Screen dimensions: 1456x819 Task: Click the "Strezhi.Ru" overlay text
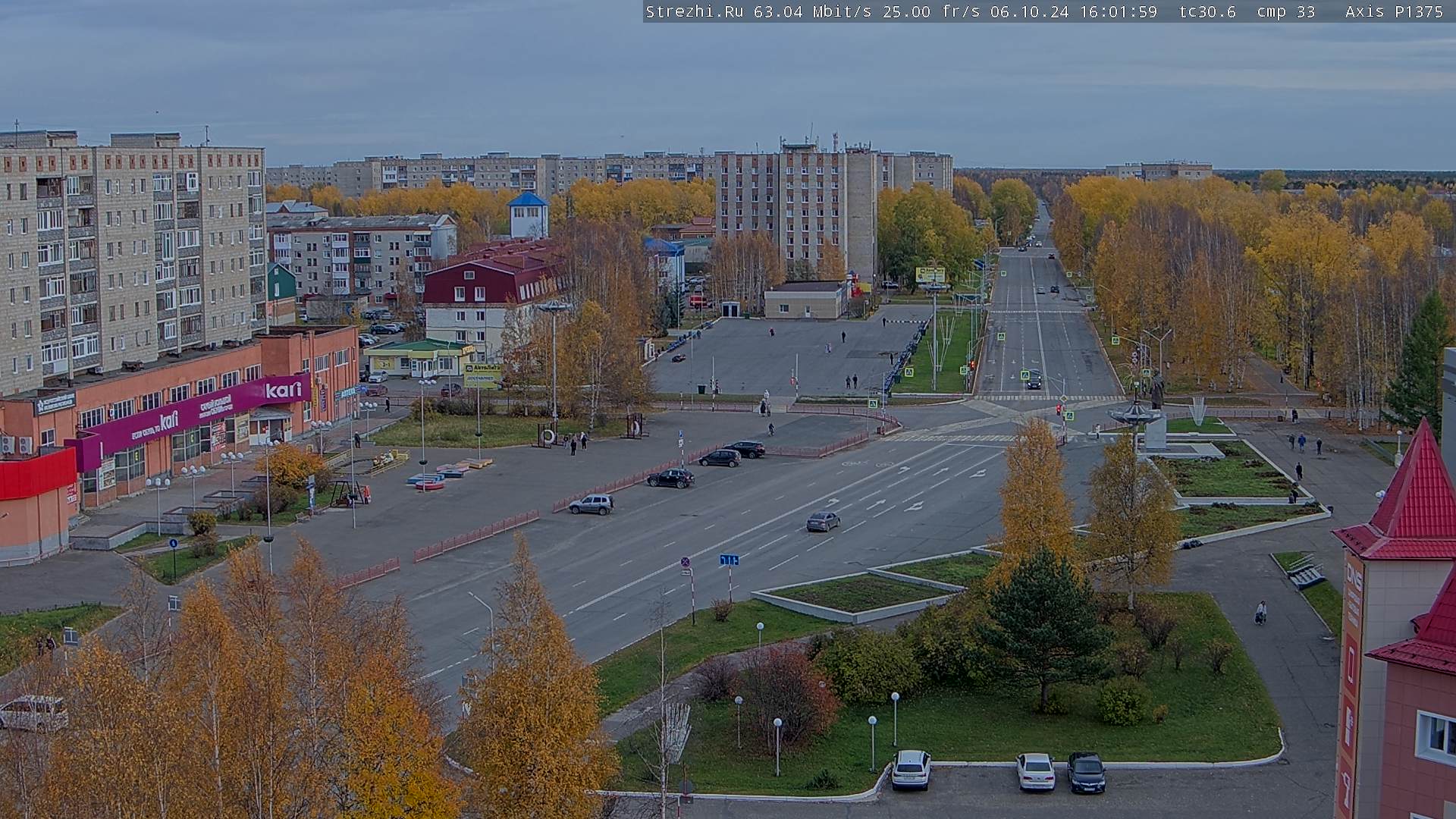coord(694,11)
